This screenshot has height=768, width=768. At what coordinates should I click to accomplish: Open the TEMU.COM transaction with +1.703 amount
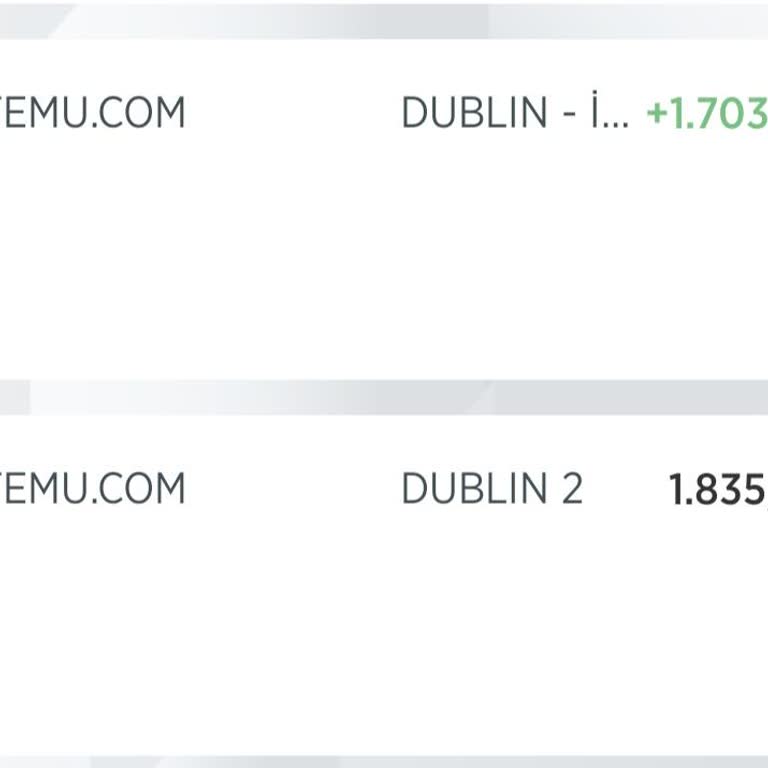pos(95,112)
